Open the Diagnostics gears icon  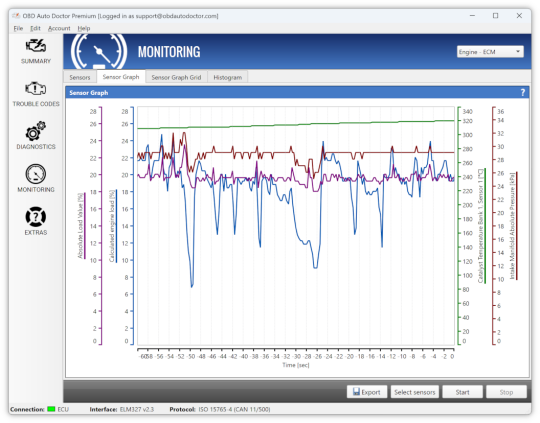pyautogui.click(x=36, y=131)
